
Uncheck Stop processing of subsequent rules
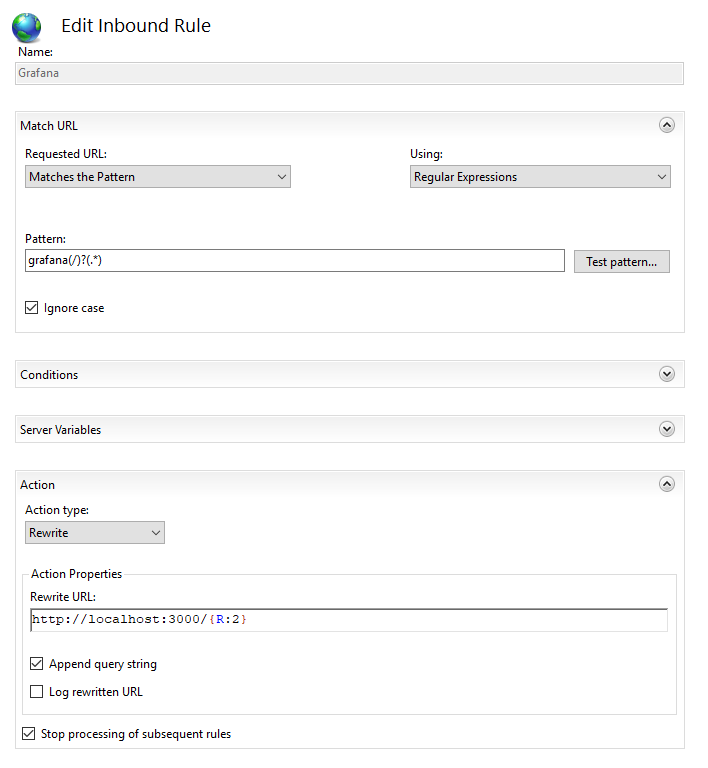tap(28, 734)
